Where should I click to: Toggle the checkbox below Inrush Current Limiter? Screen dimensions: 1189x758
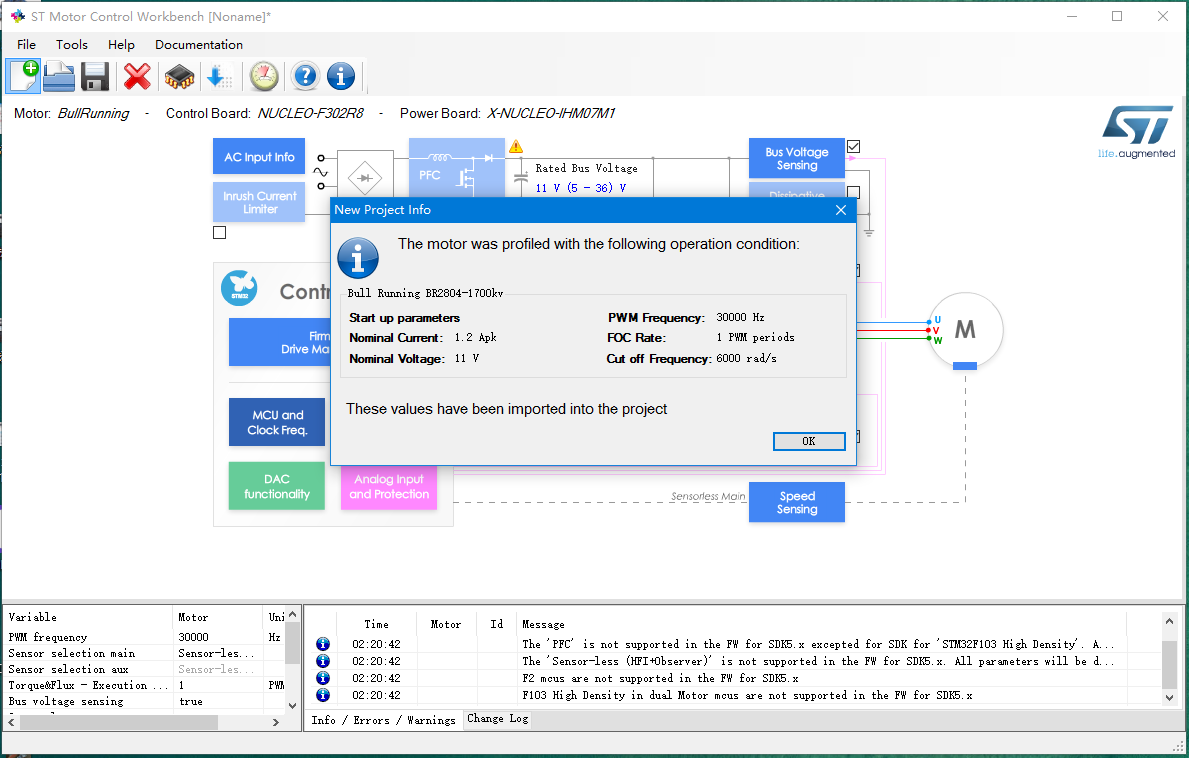coord(219,233)
